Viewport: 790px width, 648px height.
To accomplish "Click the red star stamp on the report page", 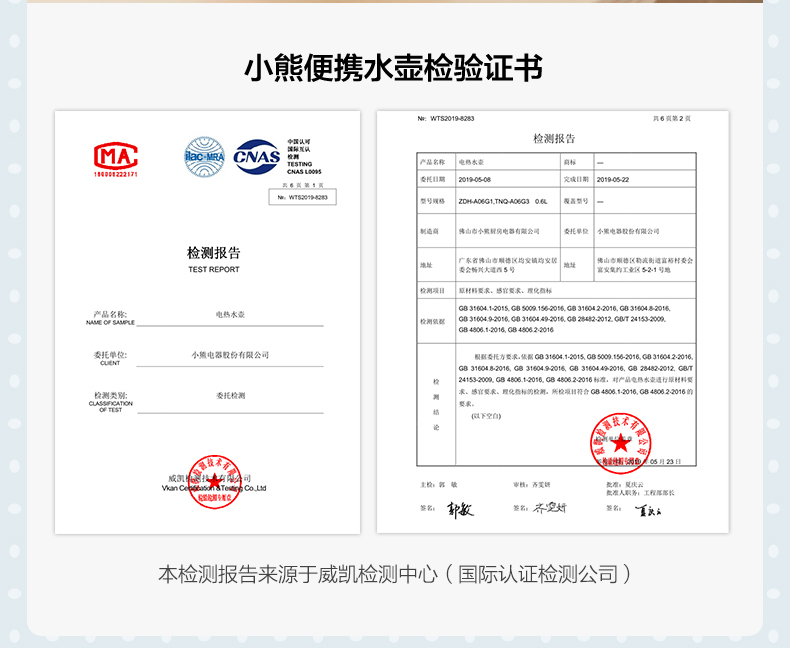I will [x=620, y=443].
